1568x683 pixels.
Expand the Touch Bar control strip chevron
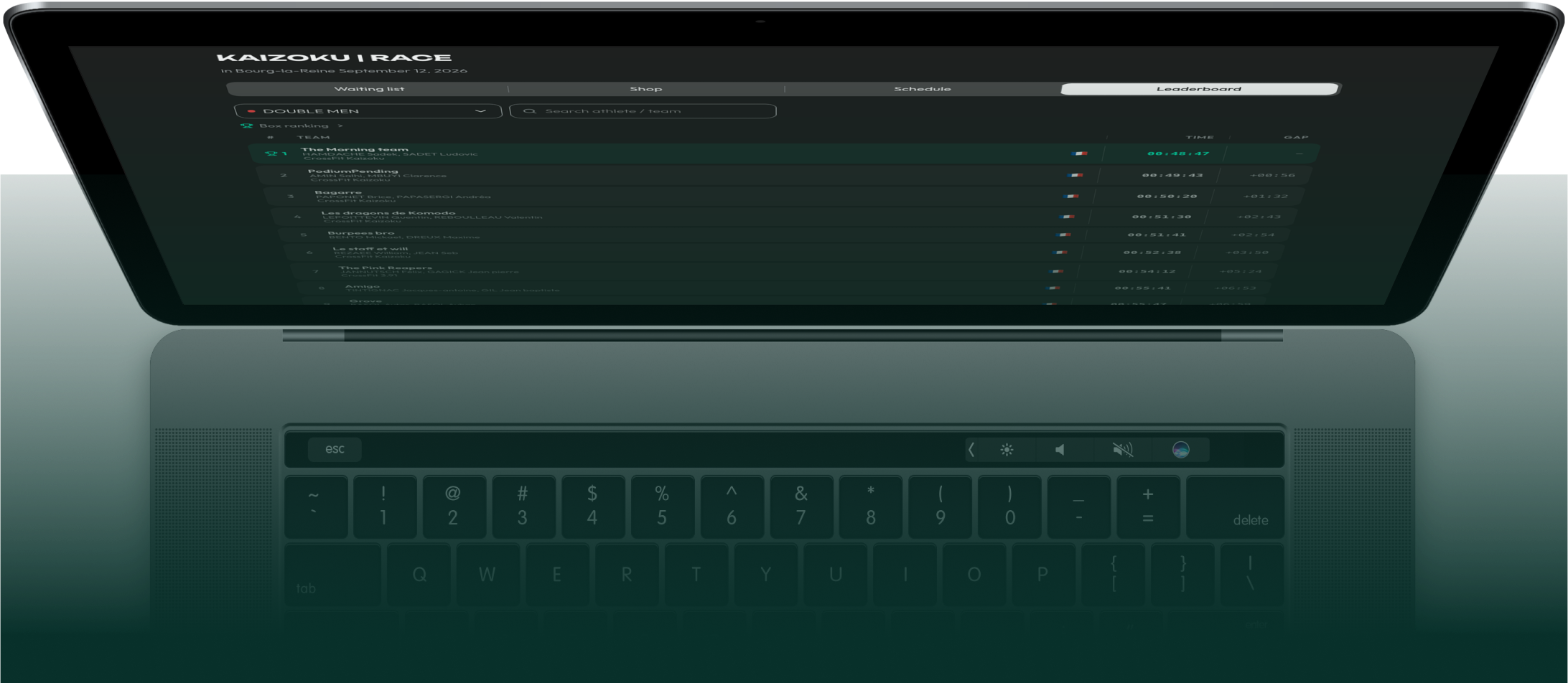pyautogui.click(x=971, y=450)
